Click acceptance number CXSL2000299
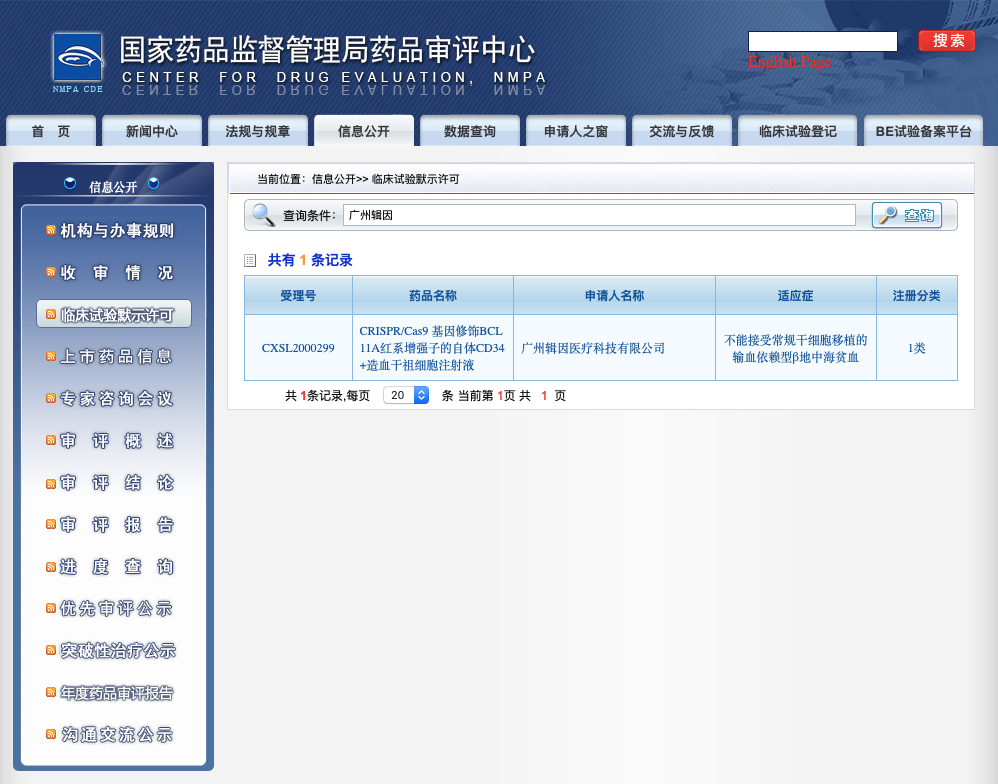Image resolution: width=998 pixels, height=784 pixels. point(298,348)
